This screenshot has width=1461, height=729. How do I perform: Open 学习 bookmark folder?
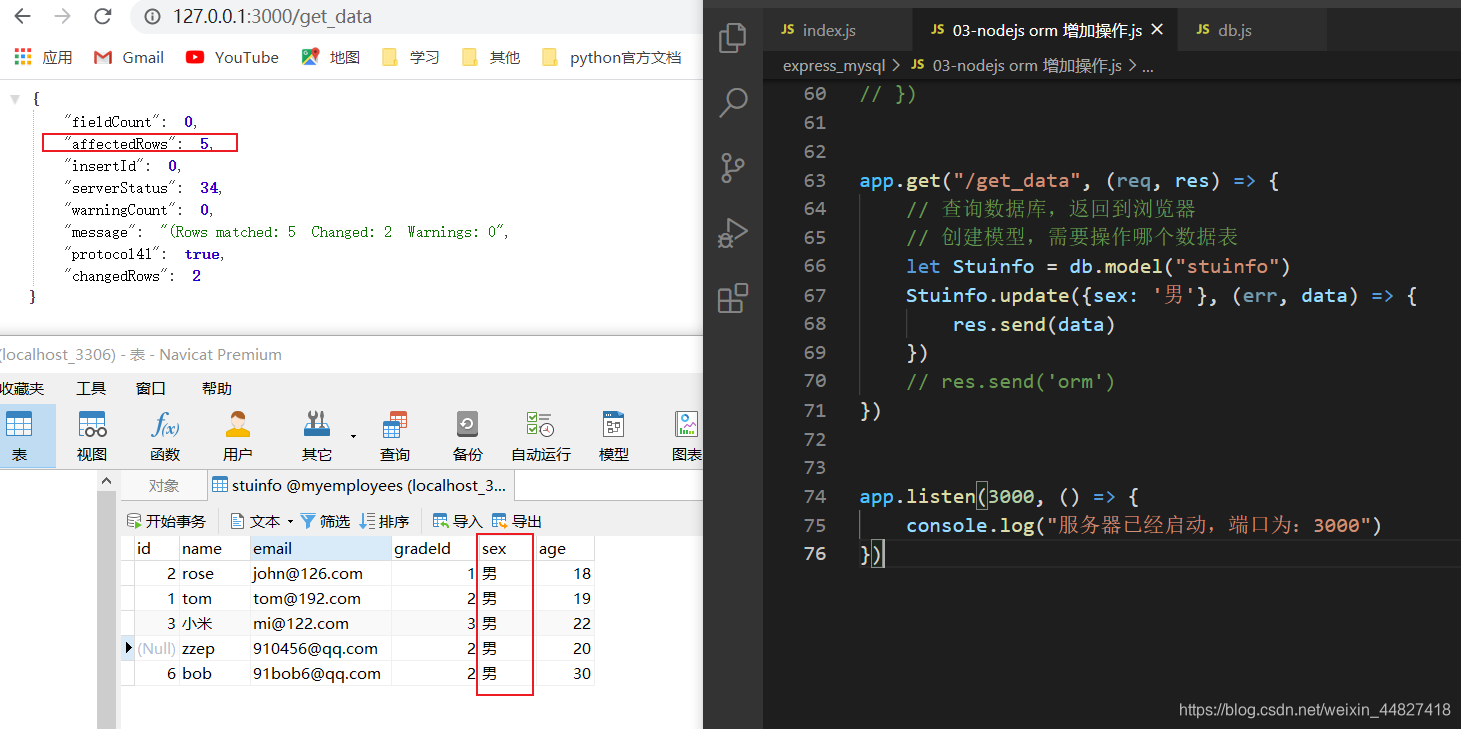click(x=411, y=57)
